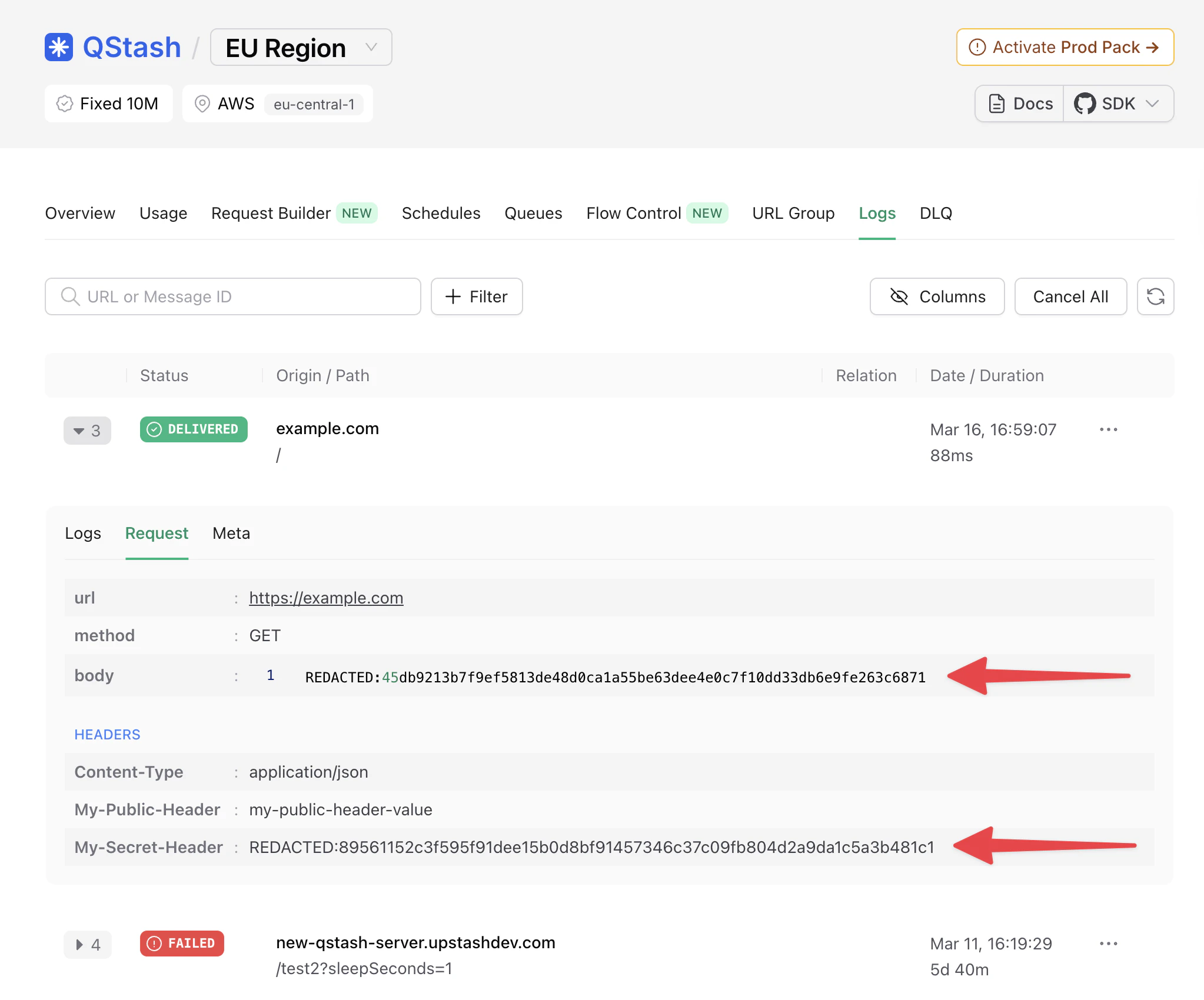Image resolution: width=1204 pixels, height=1000 pixels.
Task: Switch to the DLQ tab
Action: tap(936, 213)
